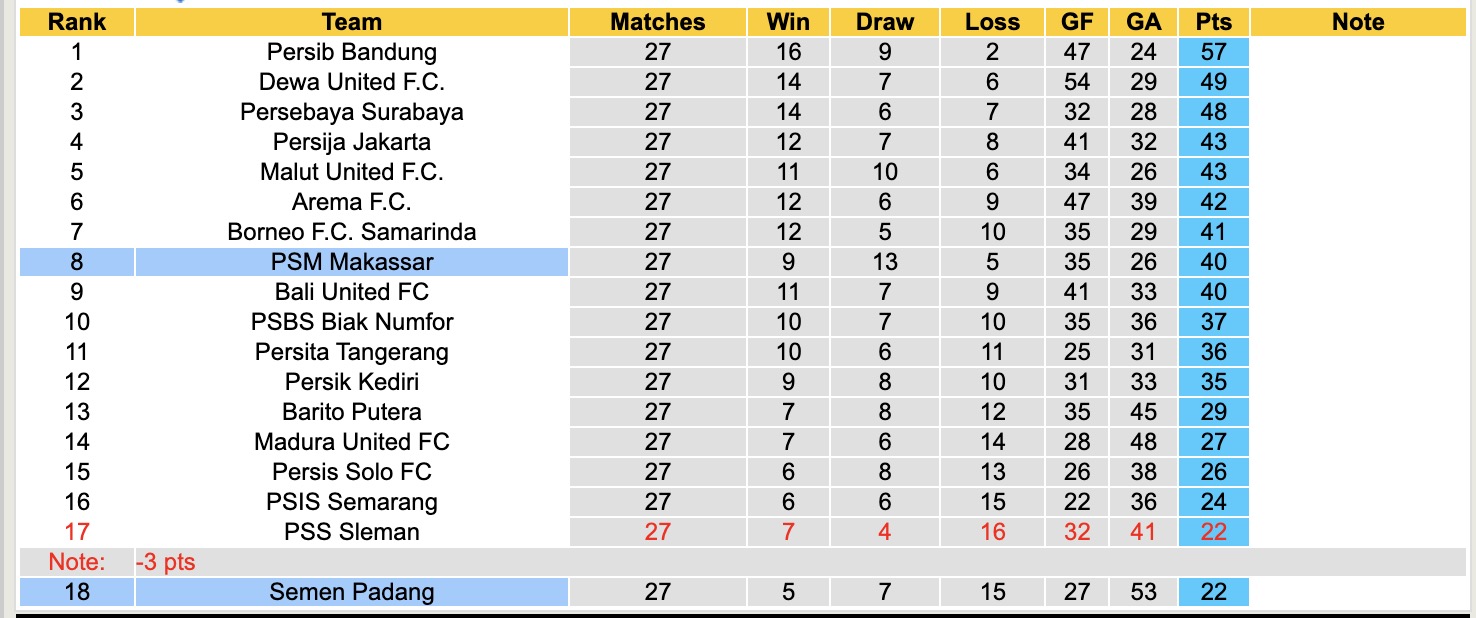Select the red rank 17 cell
The height and width of the screenshot is (618, 1476).
(77, 532)
